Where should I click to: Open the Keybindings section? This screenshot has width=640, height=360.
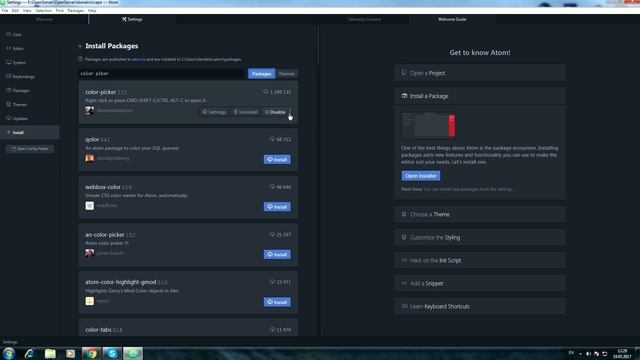[x=20, y=76]
